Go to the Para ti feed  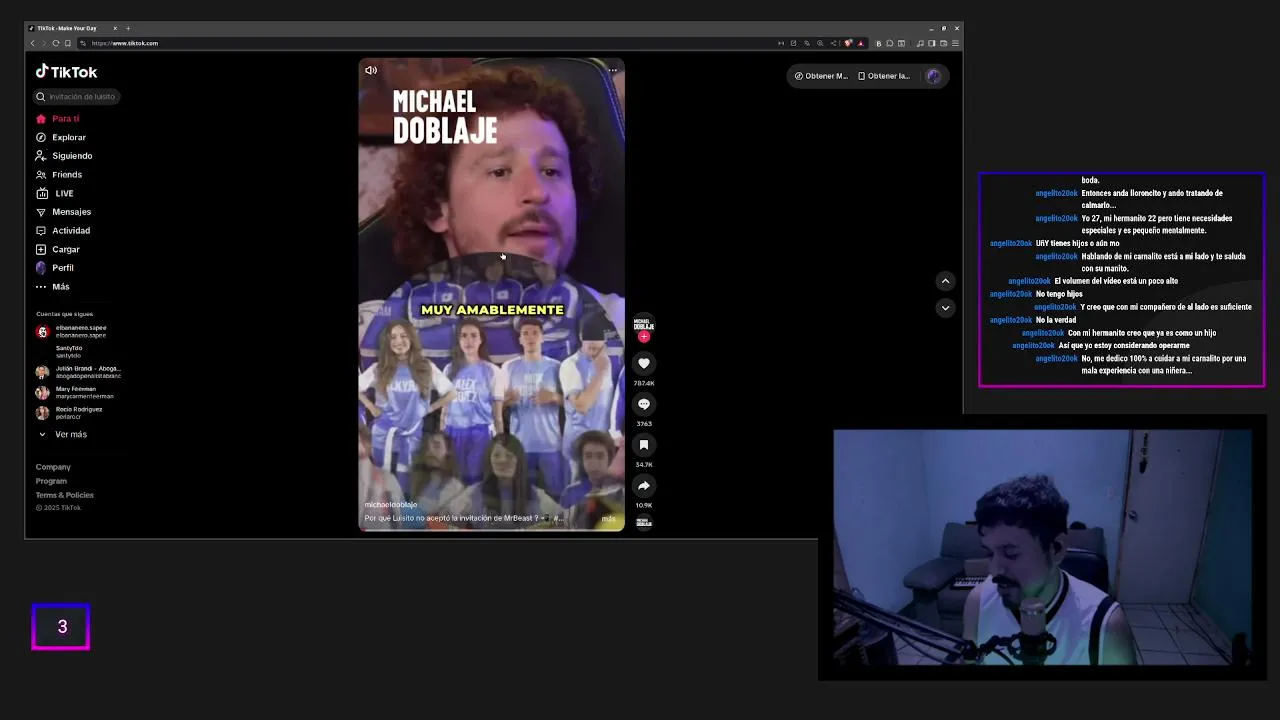[x=58, y=119]
